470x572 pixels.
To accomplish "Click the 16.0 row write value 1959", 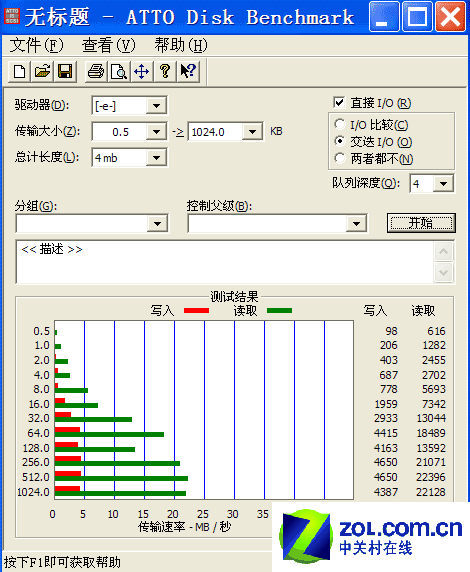I will [386, 404].
